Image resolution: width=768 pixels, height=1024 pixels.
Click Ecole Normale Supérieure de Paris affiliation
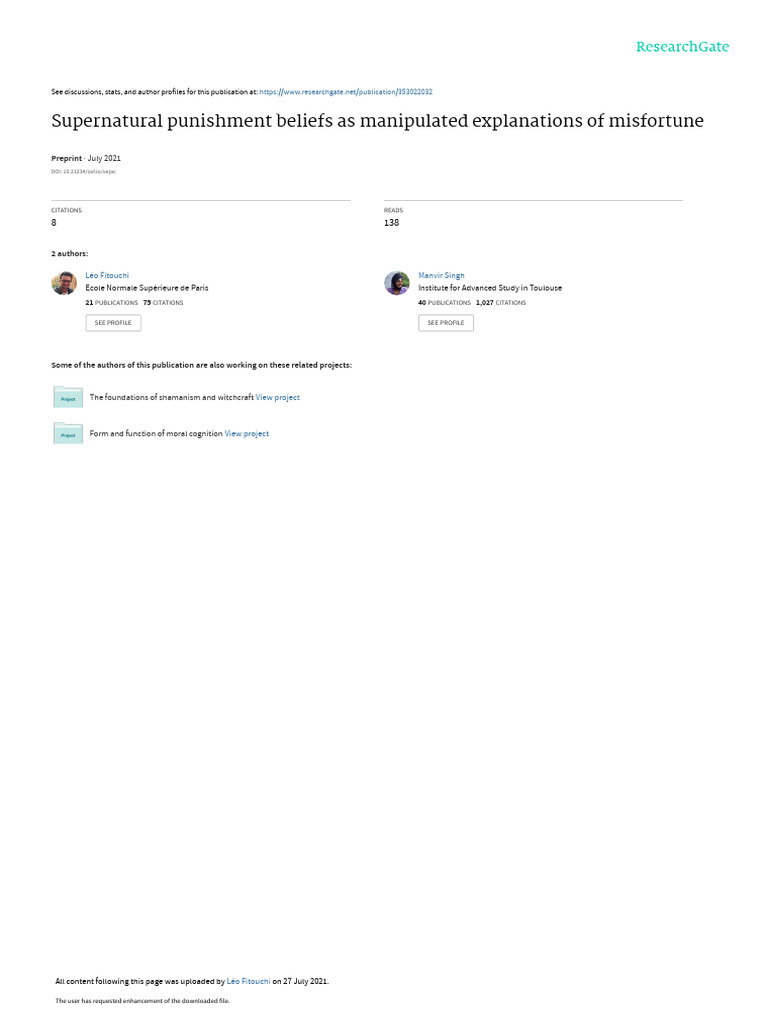pyautogui.click(x=147, y=288)
